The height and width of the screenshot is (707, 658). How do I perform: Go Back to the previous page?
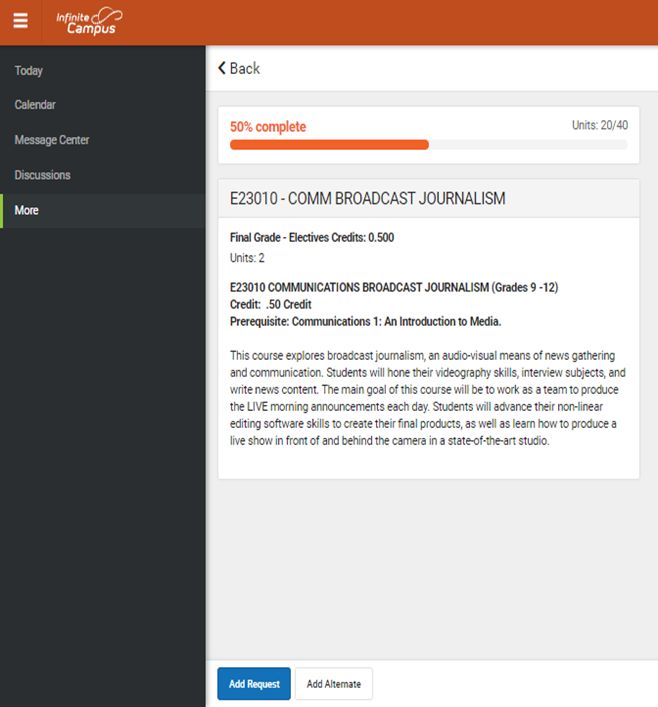click(239, 69)
